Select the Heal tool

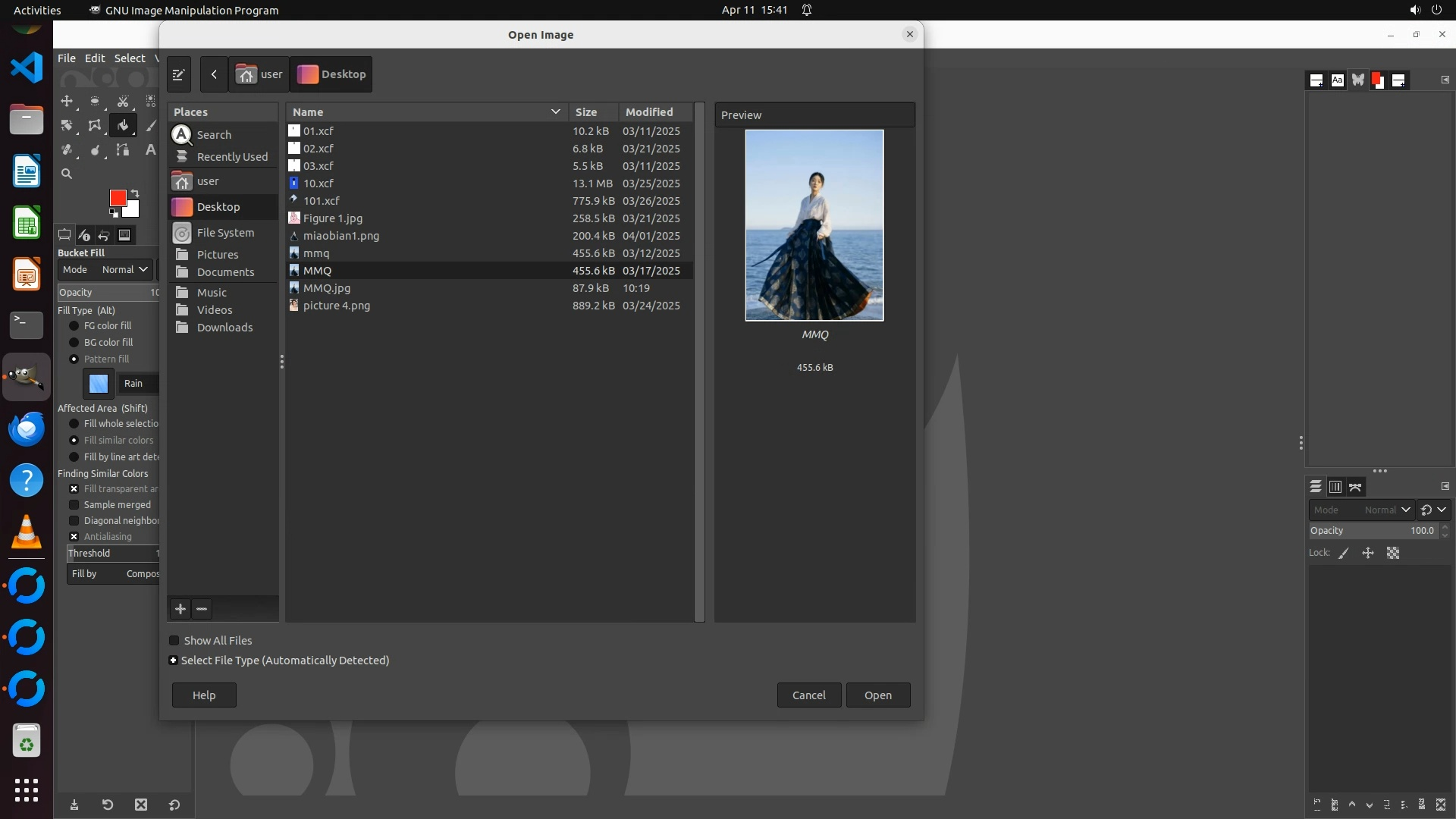[67, 150]
